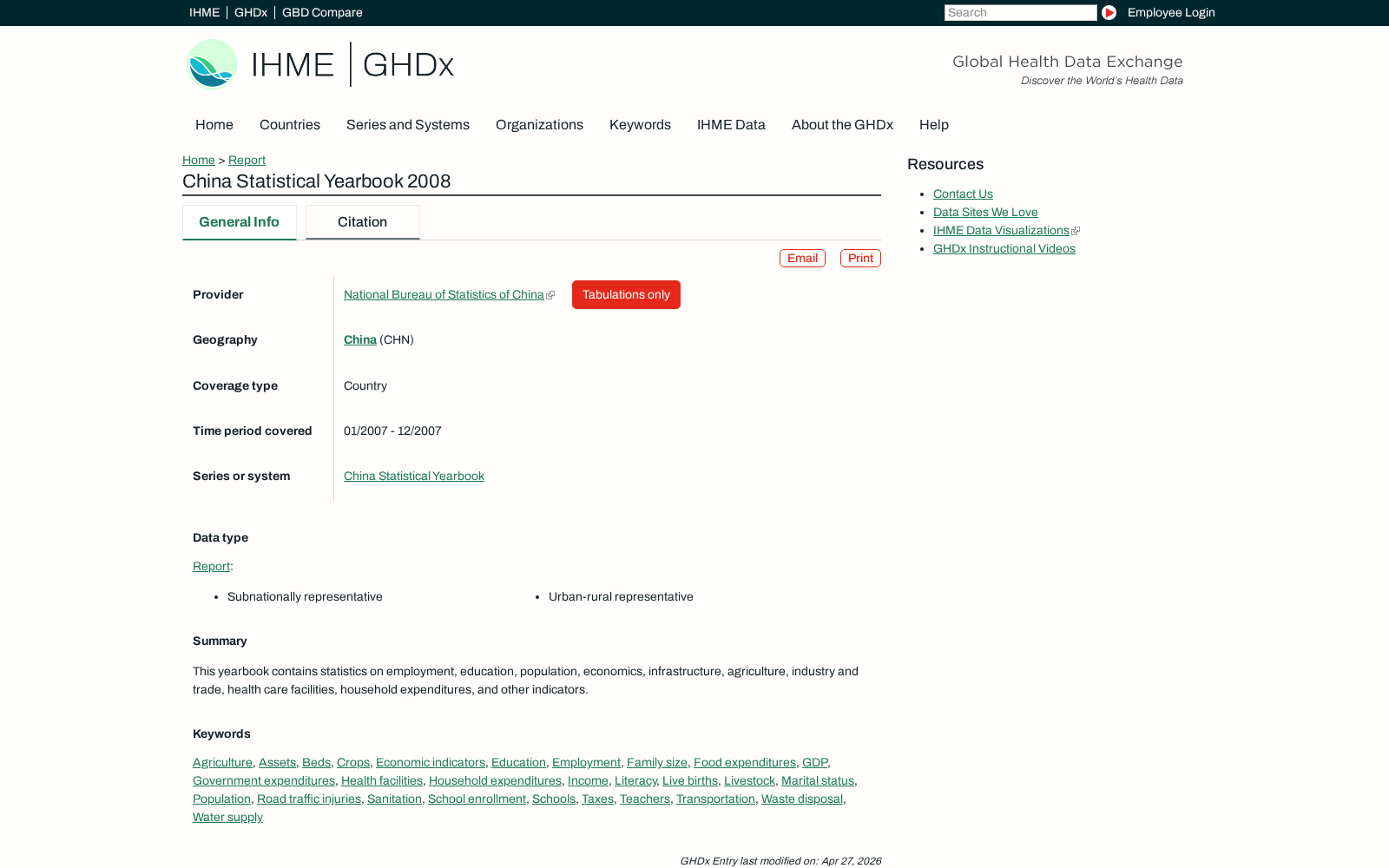Open the Teachers keyword
1389x868 pixels.
click(x=645, y=799)
